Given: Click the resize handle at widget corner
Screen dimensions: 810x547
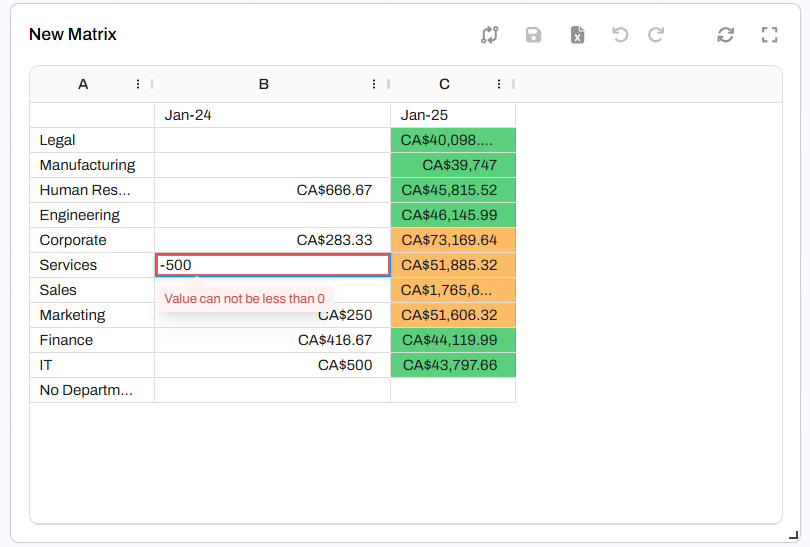Looking at the screenshot, I should click(x=793, y=535).
